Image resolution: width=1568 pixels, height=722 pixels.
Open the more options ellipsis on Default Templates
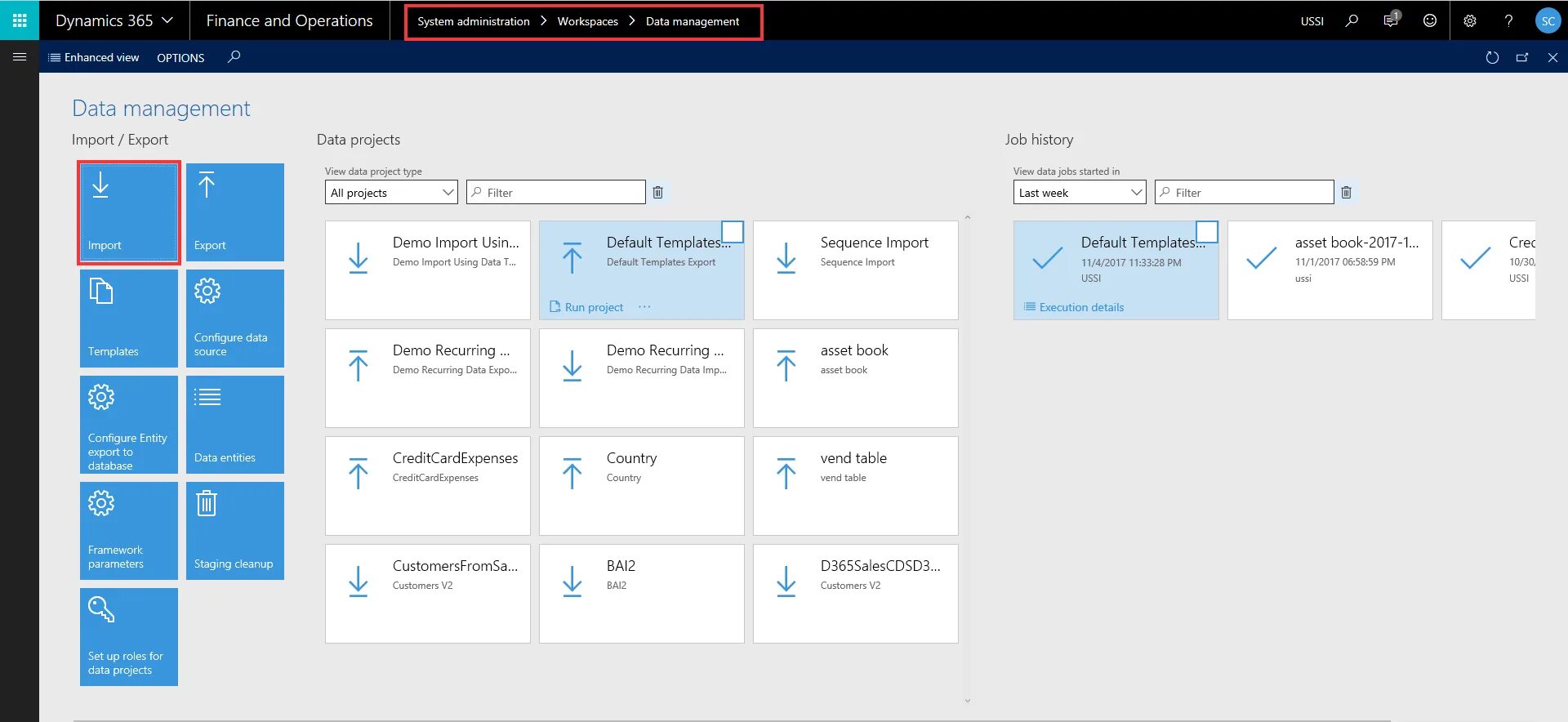tap(644, 306)
